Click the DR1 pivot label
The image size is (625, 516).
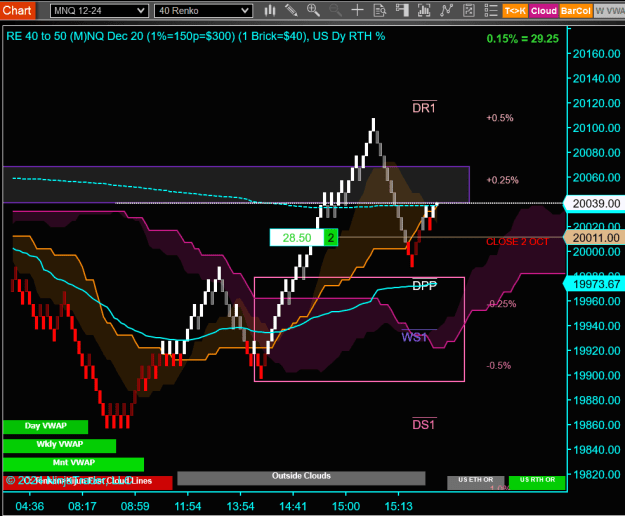click(424, 108)
